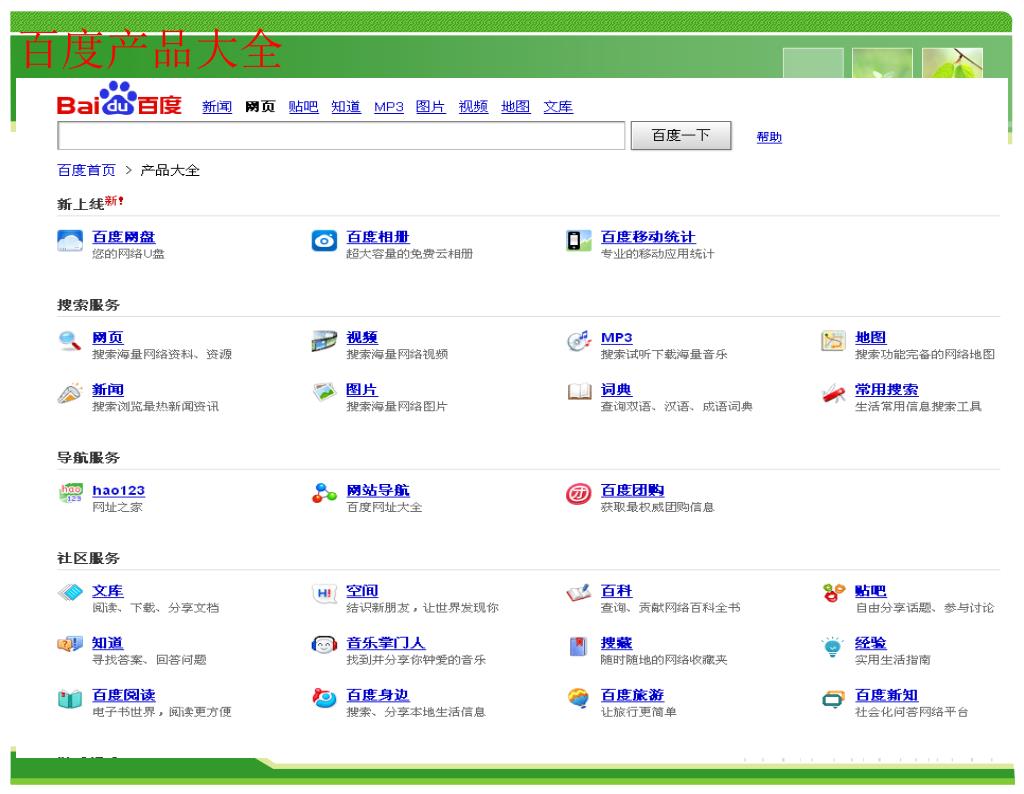
Task: Open the 百度新知 link
Action: pos(887,695)
